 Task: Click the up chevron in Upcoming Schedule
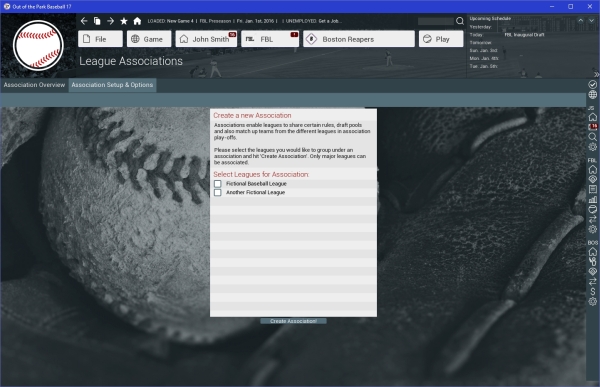[x=580, y=20]
